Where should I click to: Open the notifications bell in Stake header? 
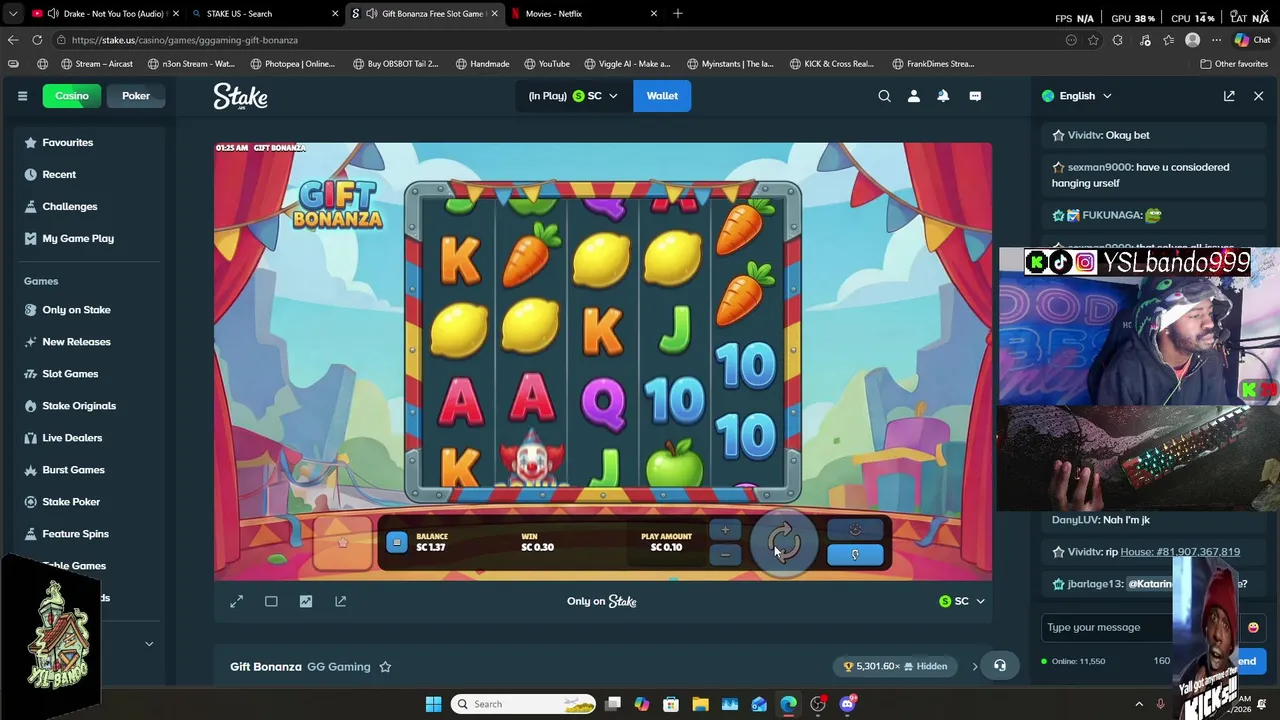[x=943, y=96]
